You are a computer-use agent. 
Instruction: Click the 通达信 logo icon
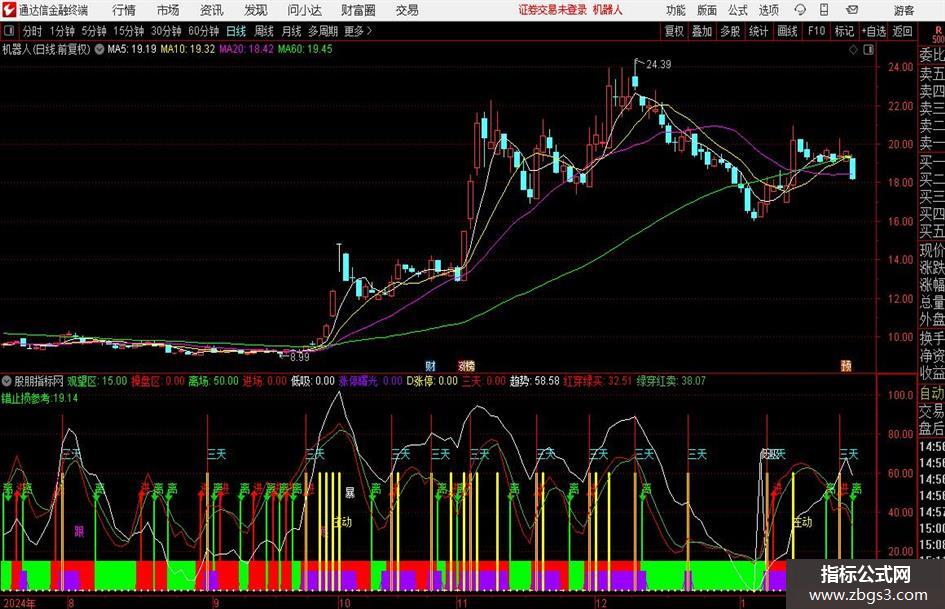pyautogui.click(x=9, y=10)
